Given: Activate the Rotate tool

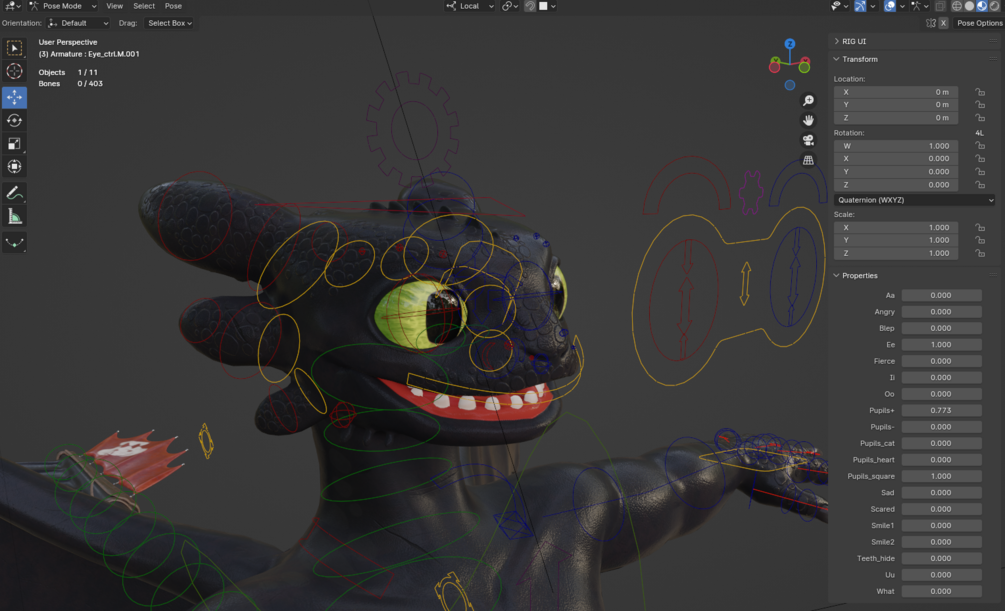Looking at the screenshot, I should click(x=14, y=120).
